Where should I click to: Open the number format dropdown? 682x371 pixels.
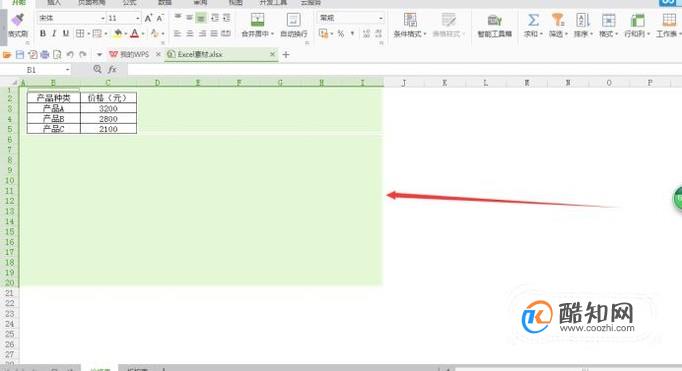(381, 18)
